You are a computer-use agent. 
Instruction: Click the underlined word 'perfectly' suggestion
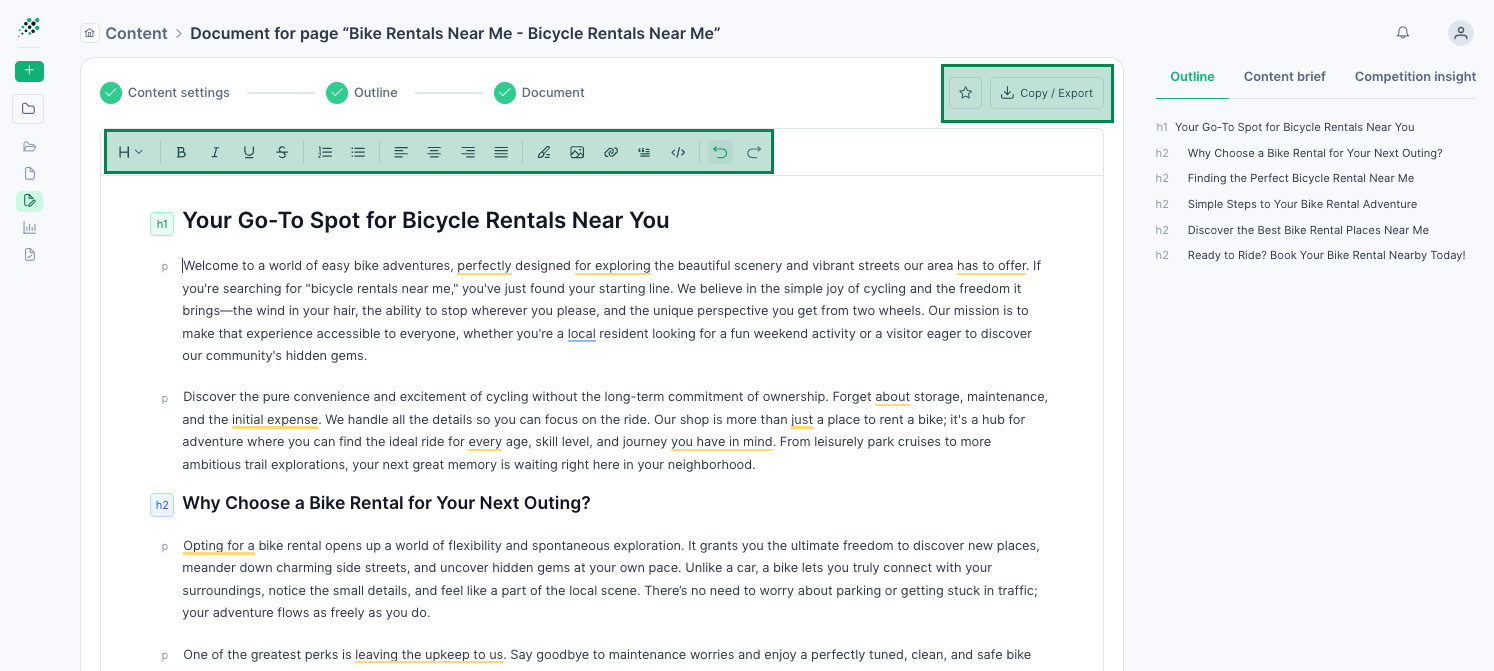[x=484, y=266]
